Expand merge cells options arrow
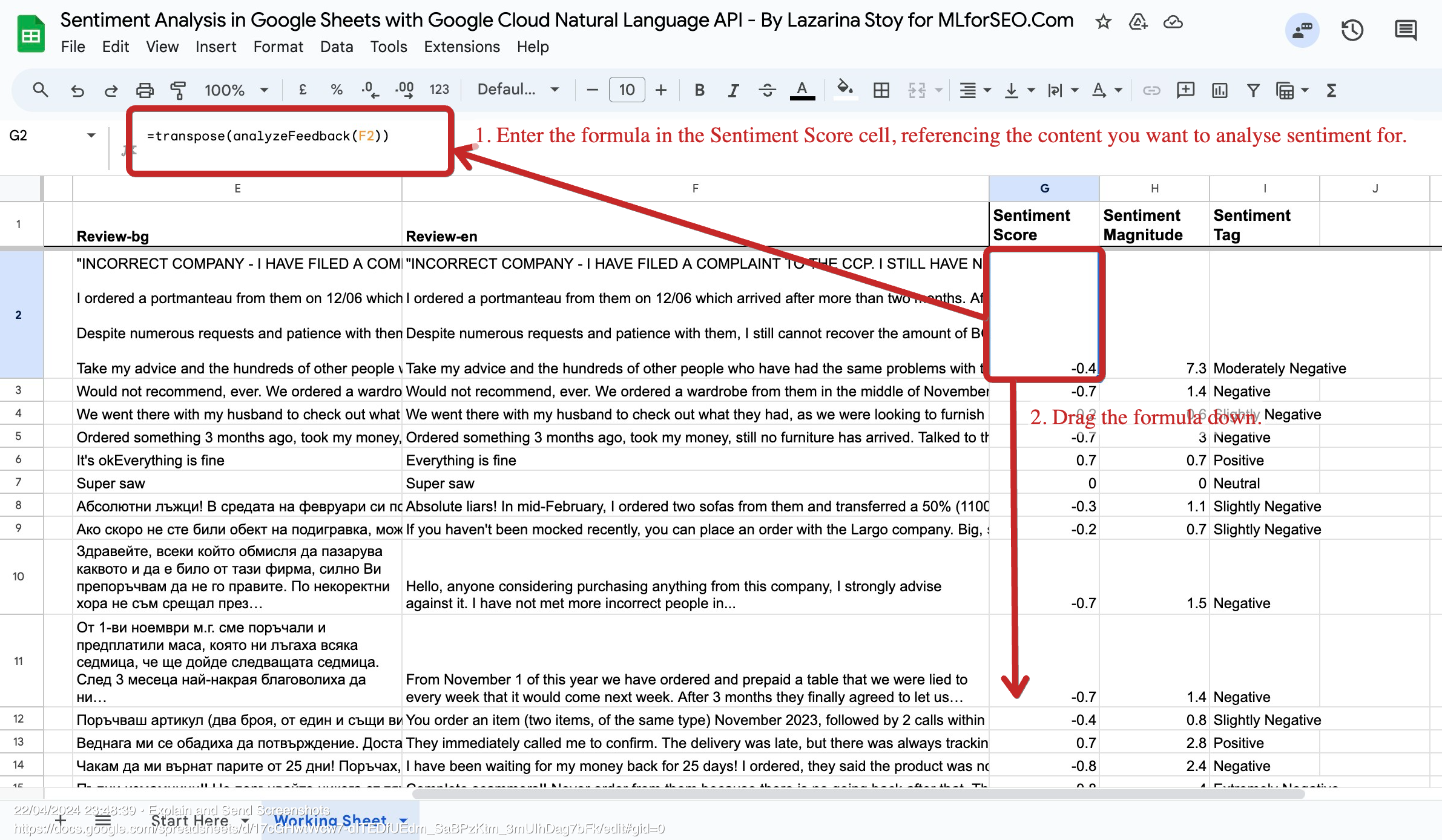This screenshot has width=1442, height=840. pos(939,90)
